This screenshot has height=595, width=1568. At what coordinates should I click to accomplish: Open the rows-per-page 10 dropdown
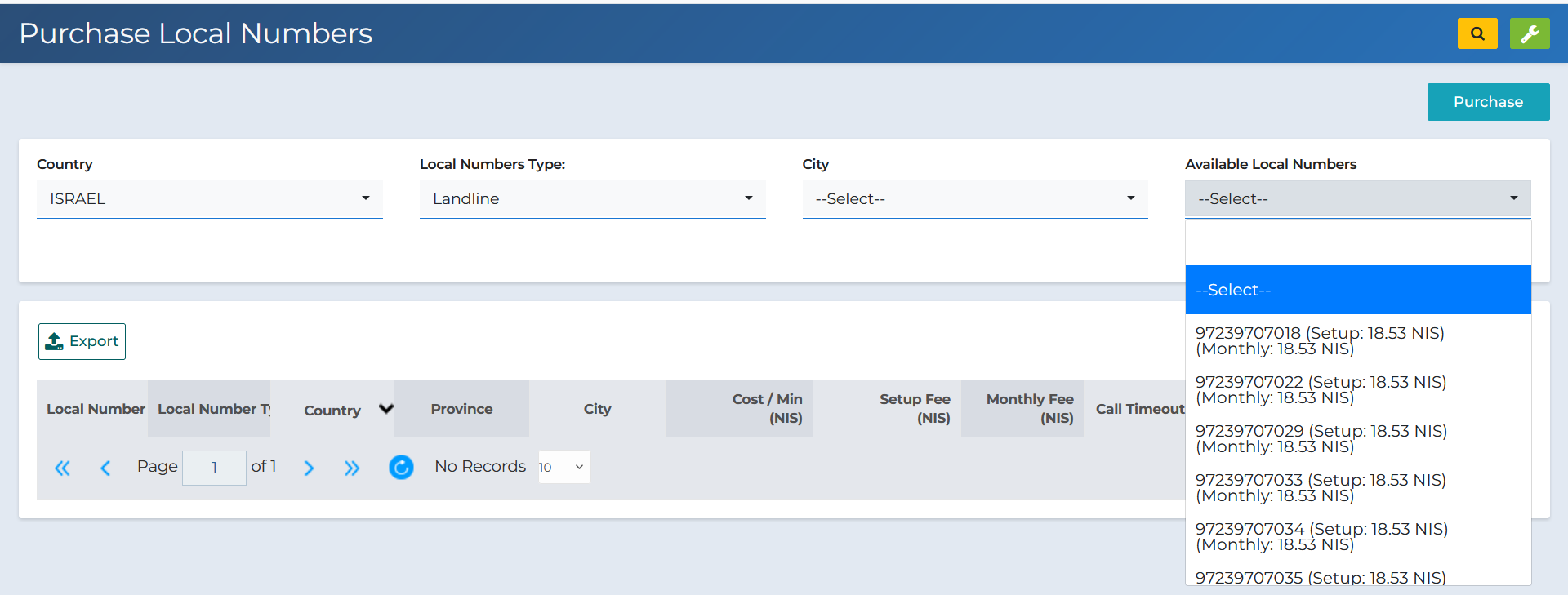564,467
